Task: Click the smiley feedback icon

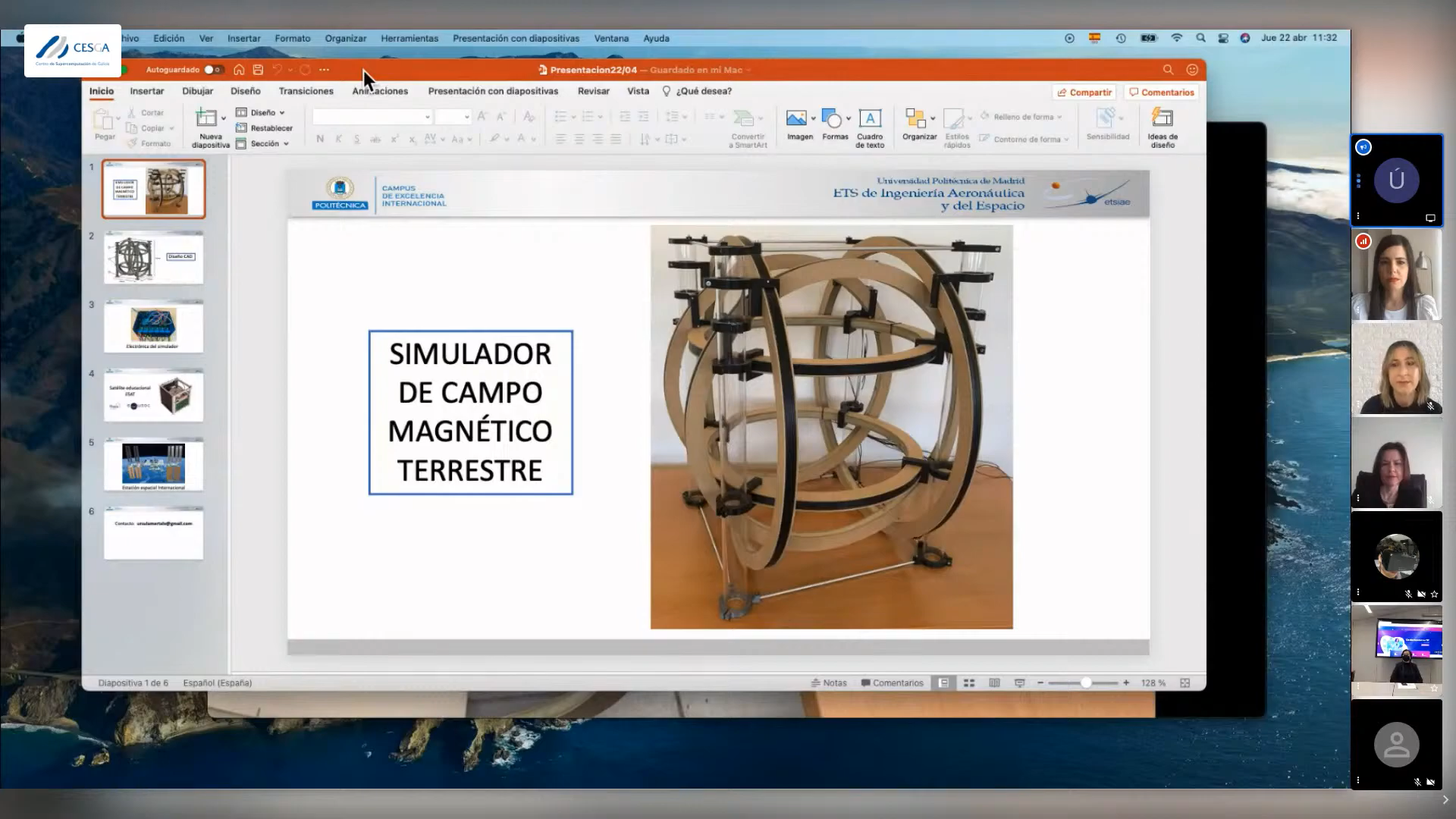Action: (1192, 70)
